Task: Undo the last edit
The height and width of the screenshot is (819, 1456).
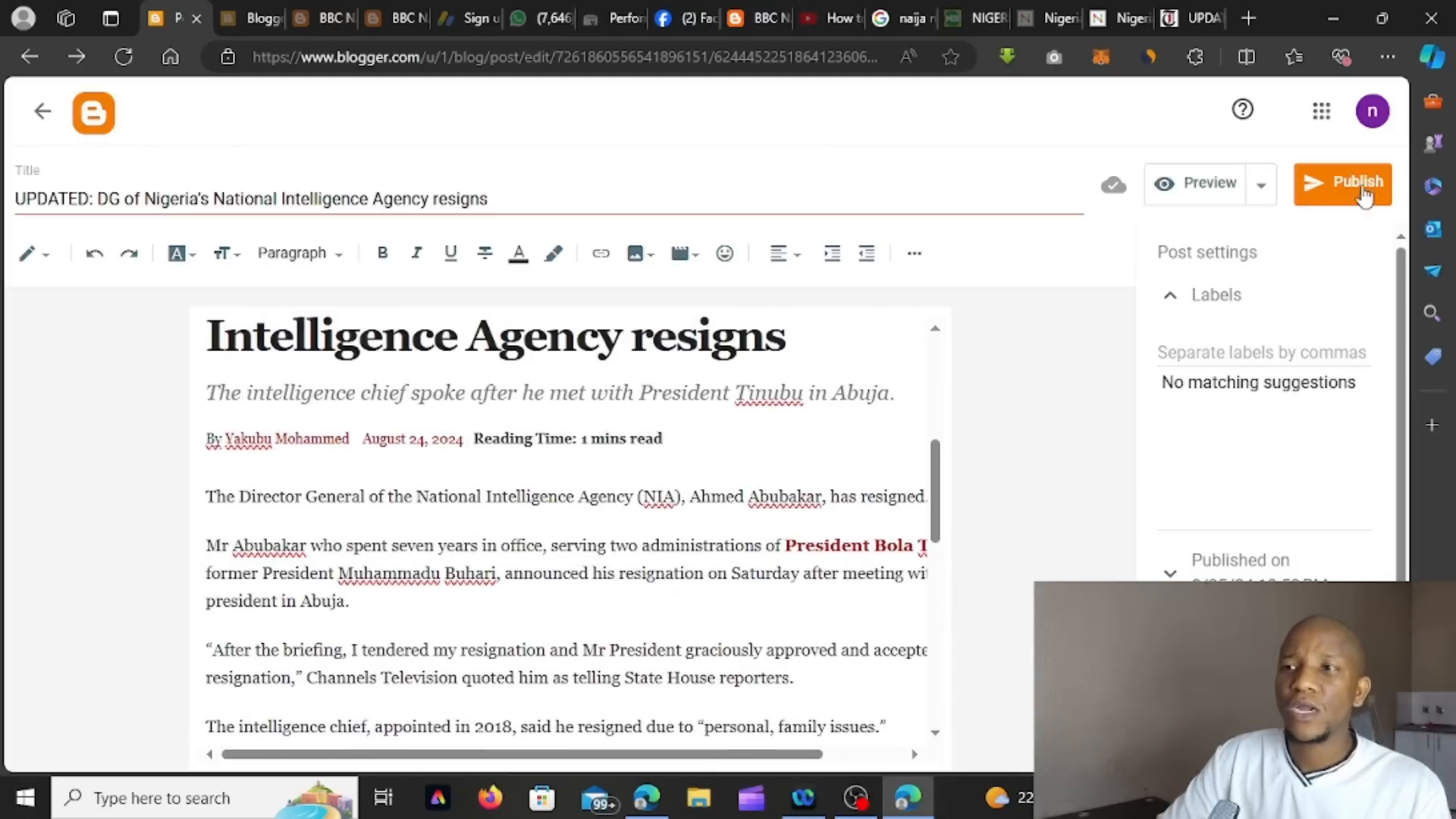Action: [94, 253]
